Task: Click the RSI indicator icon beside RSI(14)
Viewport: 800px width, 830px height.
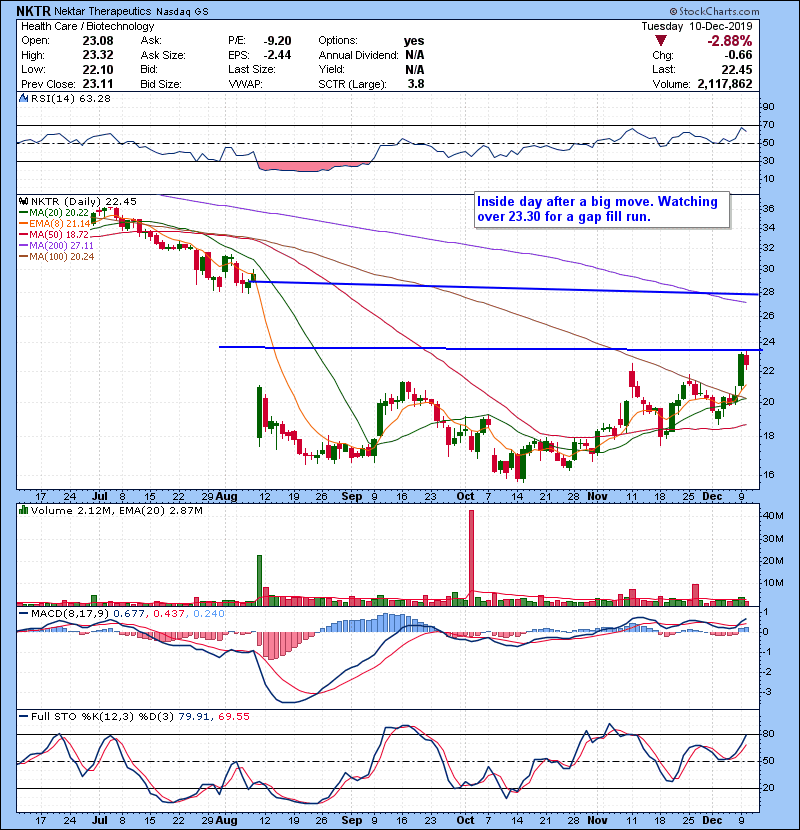Action: pyautogui.click(x=23, y=98)
